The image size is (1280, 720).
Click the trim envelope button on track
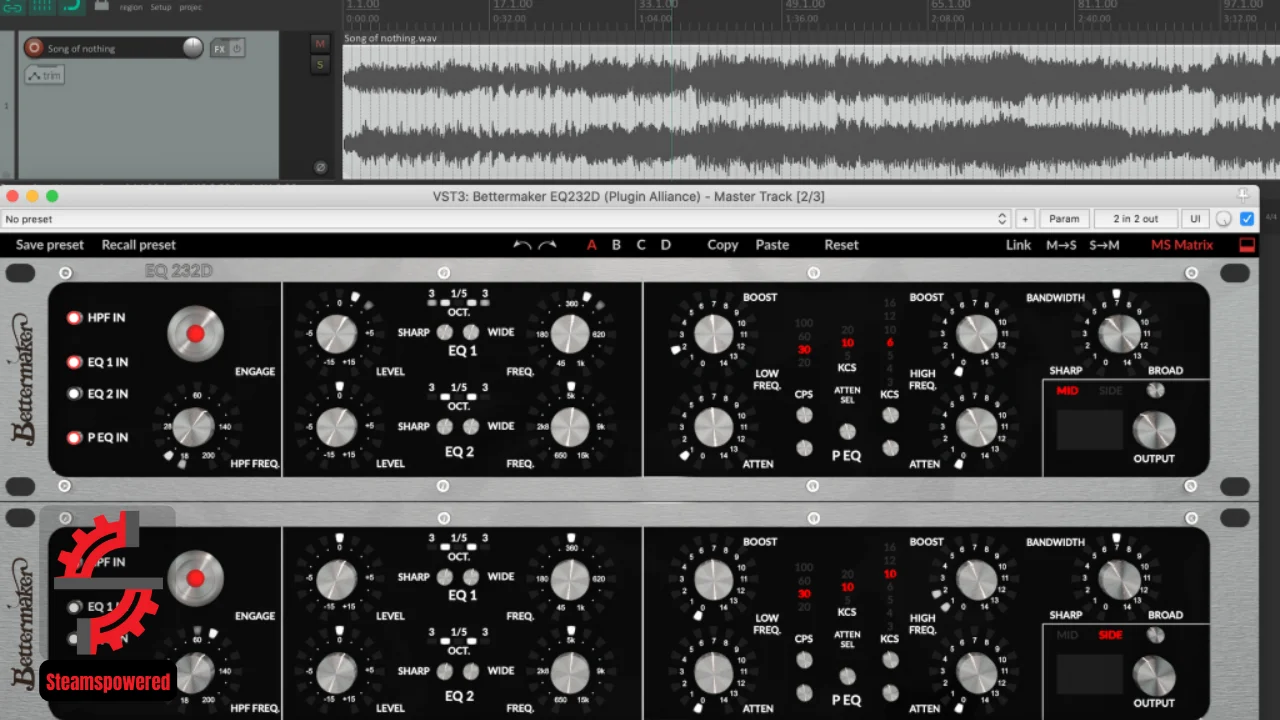pos(45,75)
